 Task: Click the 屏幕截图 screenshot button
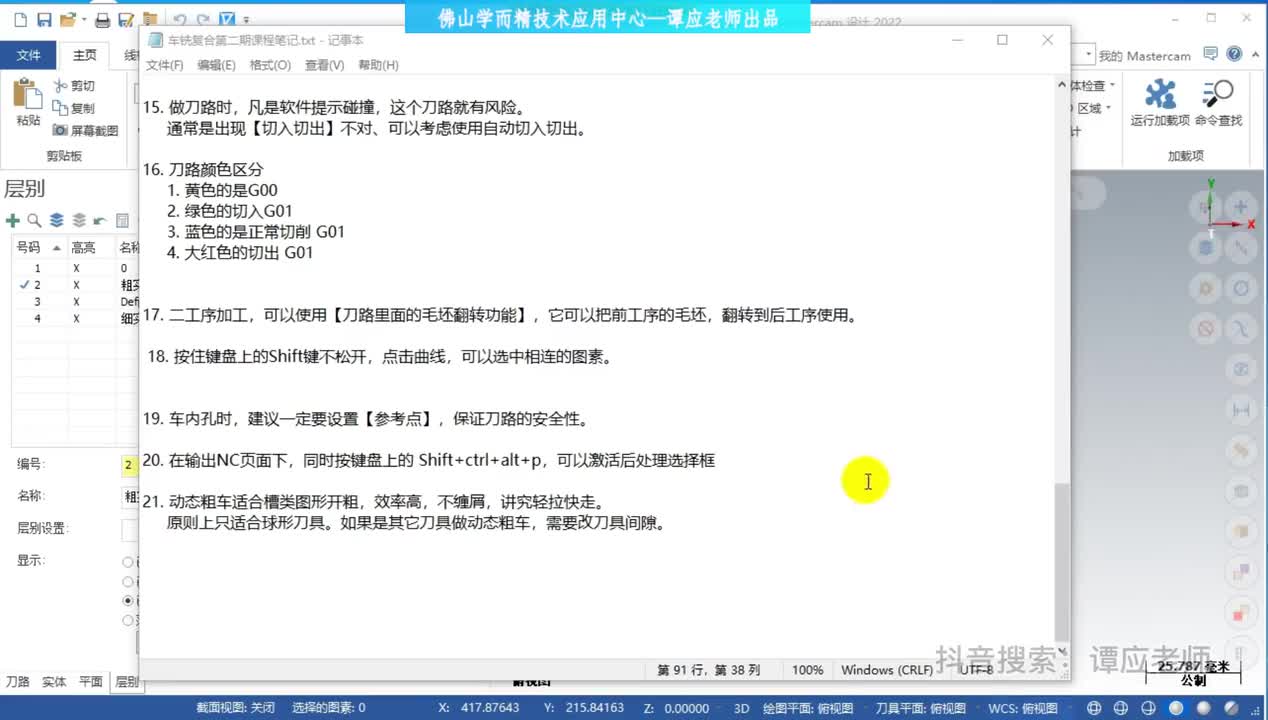coord(85,130)
